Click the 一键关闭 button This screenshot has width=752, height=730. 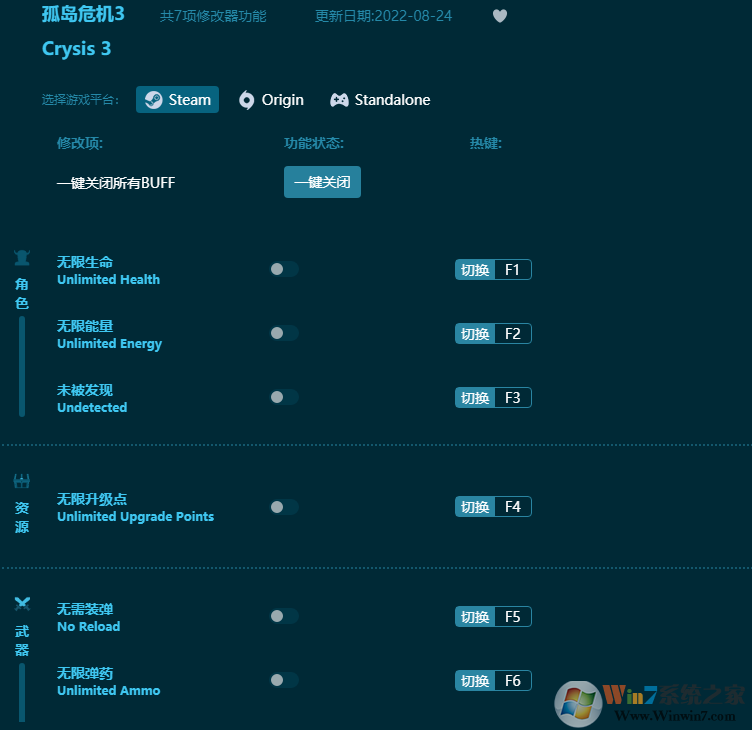pos(322,182)
